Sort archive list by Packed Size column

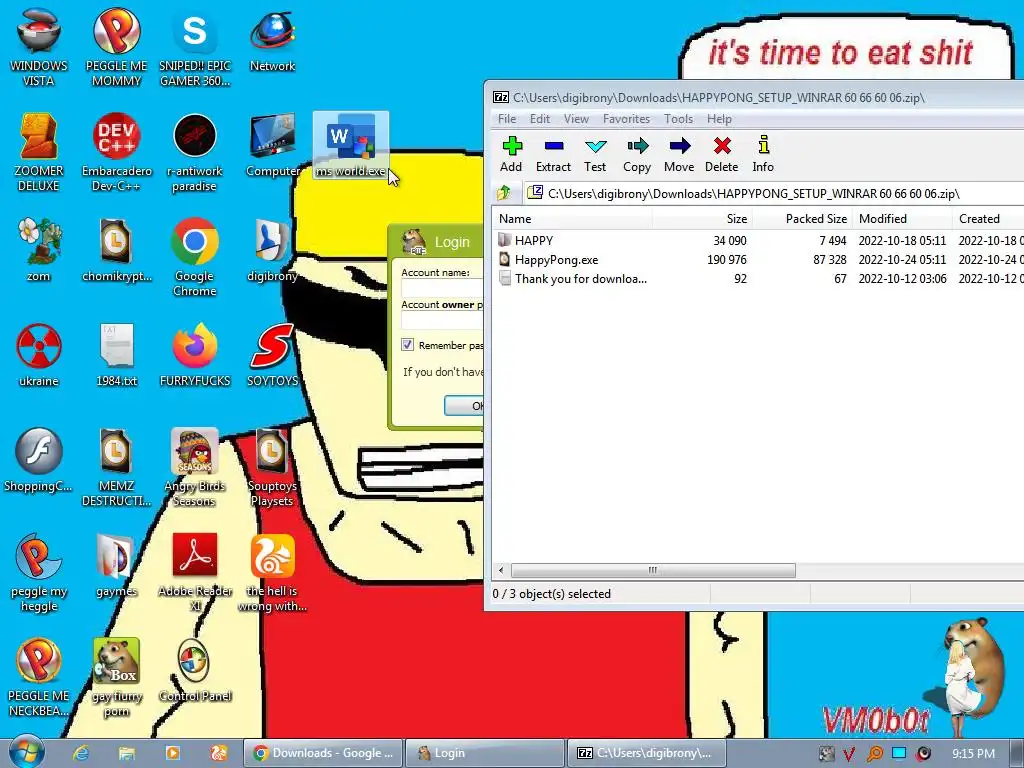point(801,219)
